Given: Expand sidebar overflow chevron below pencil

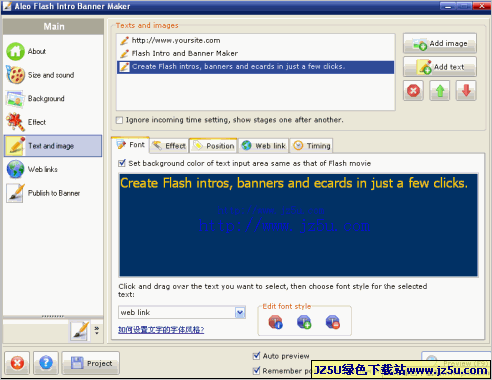Looking at the screenshot, I should click(x=97, y=330).
